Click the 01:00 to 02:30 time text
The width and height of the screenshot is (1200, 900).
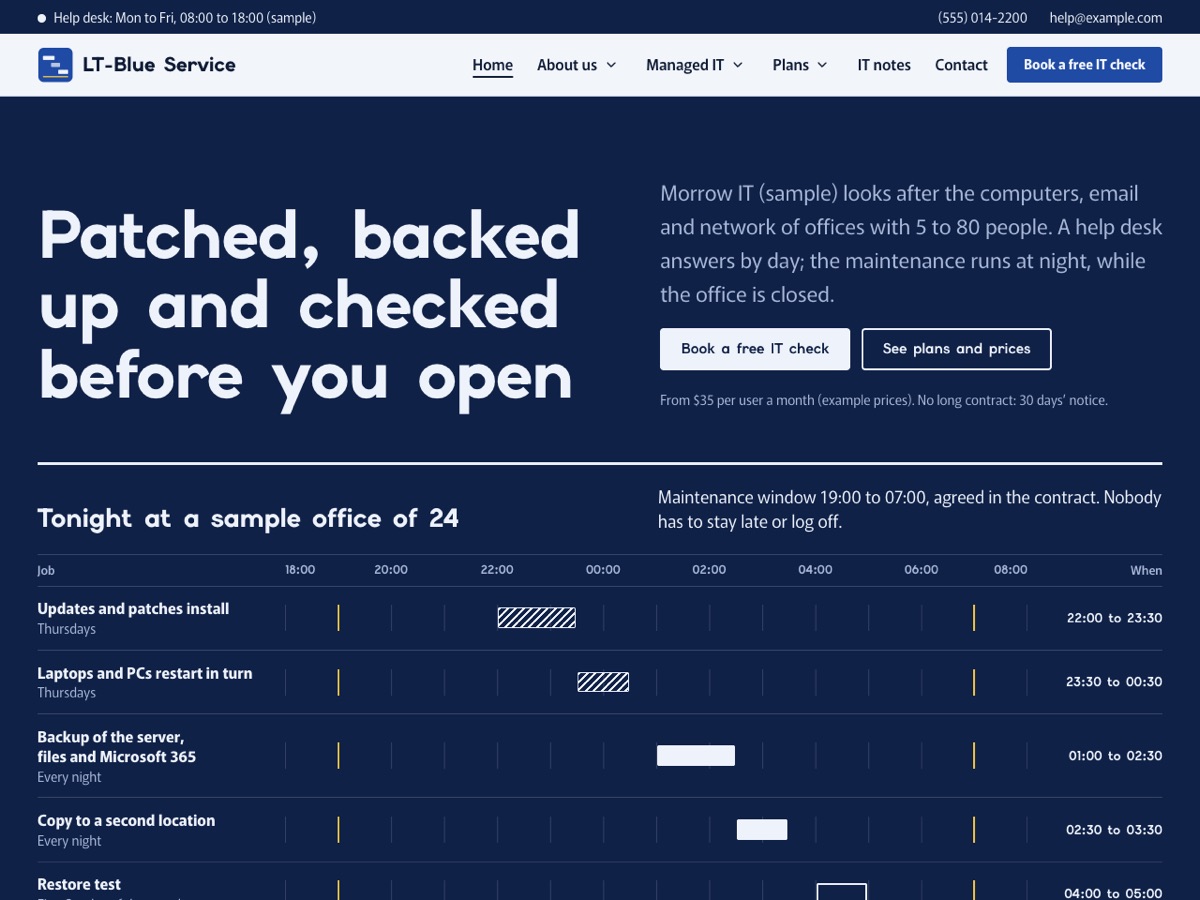click(x=1115, y=756)
